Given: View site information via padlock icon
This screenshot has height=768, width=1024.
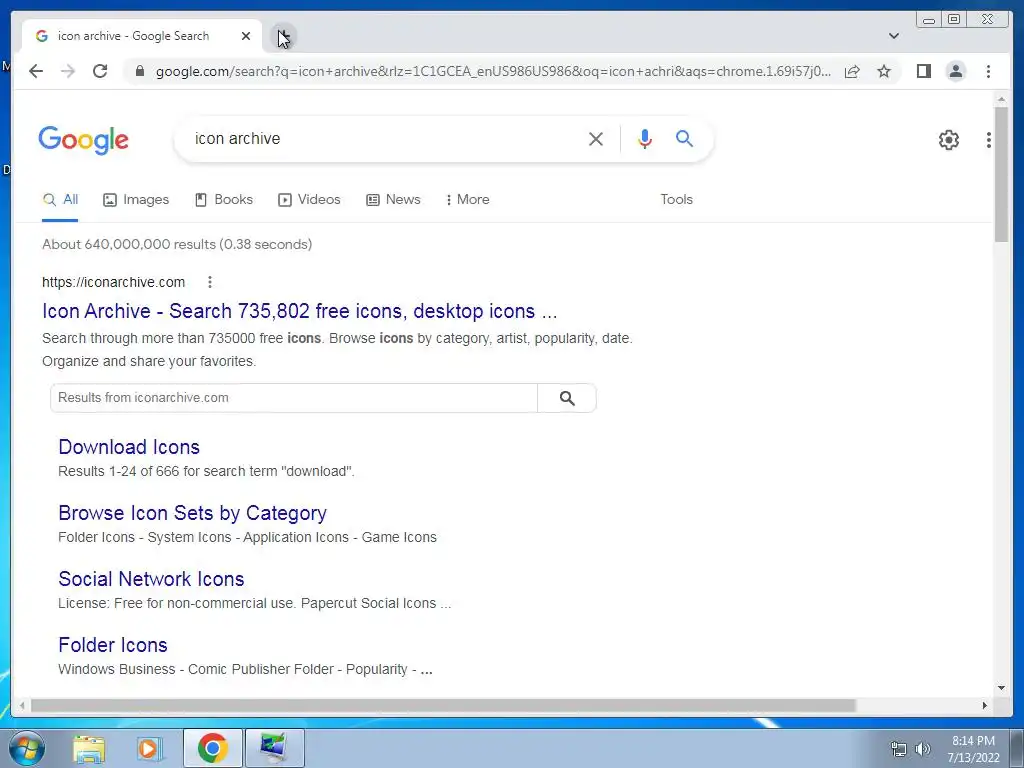Looking at the screenshot, I should (x=139, y=71).
